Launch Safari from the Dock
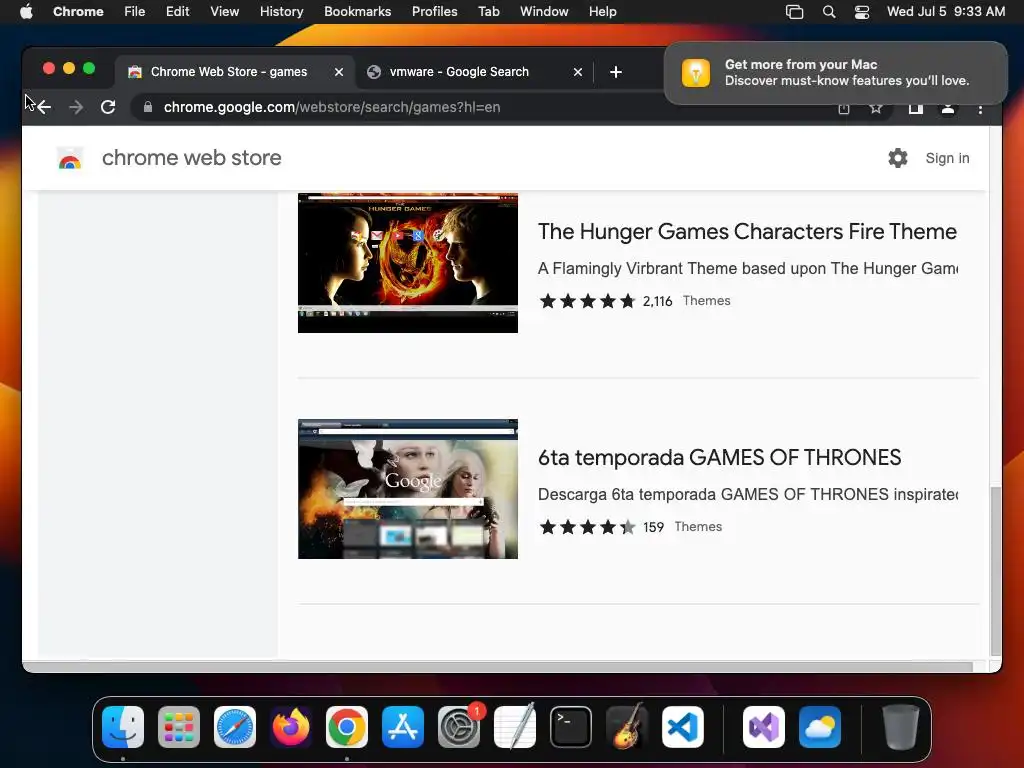This screenshot has height=768, width=1024. (235, 727)
